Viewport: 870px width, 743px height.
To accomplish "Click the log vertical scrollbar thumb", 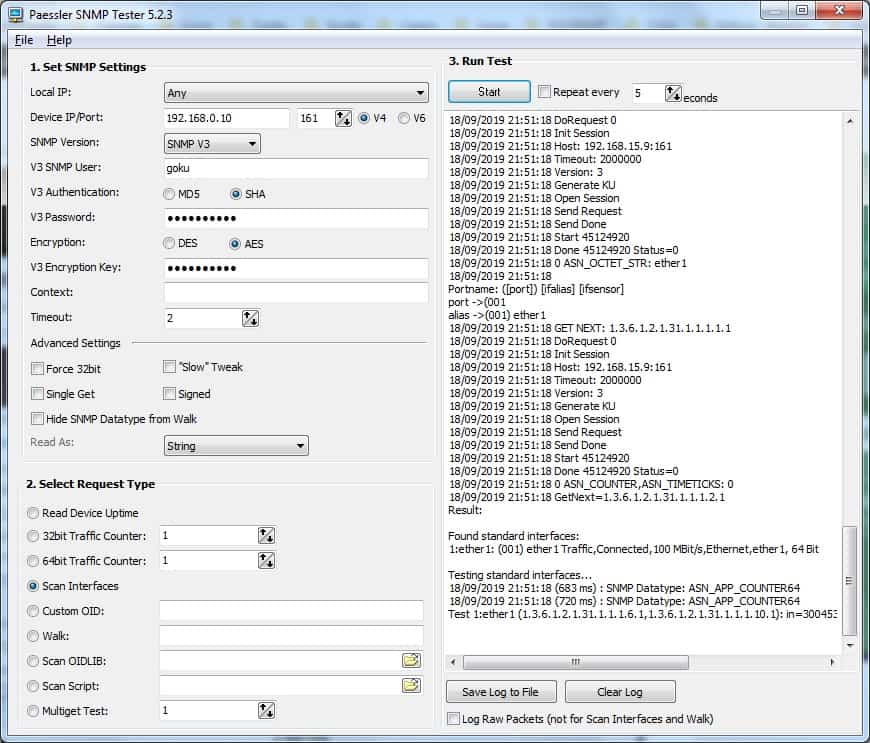I will 849,580.
